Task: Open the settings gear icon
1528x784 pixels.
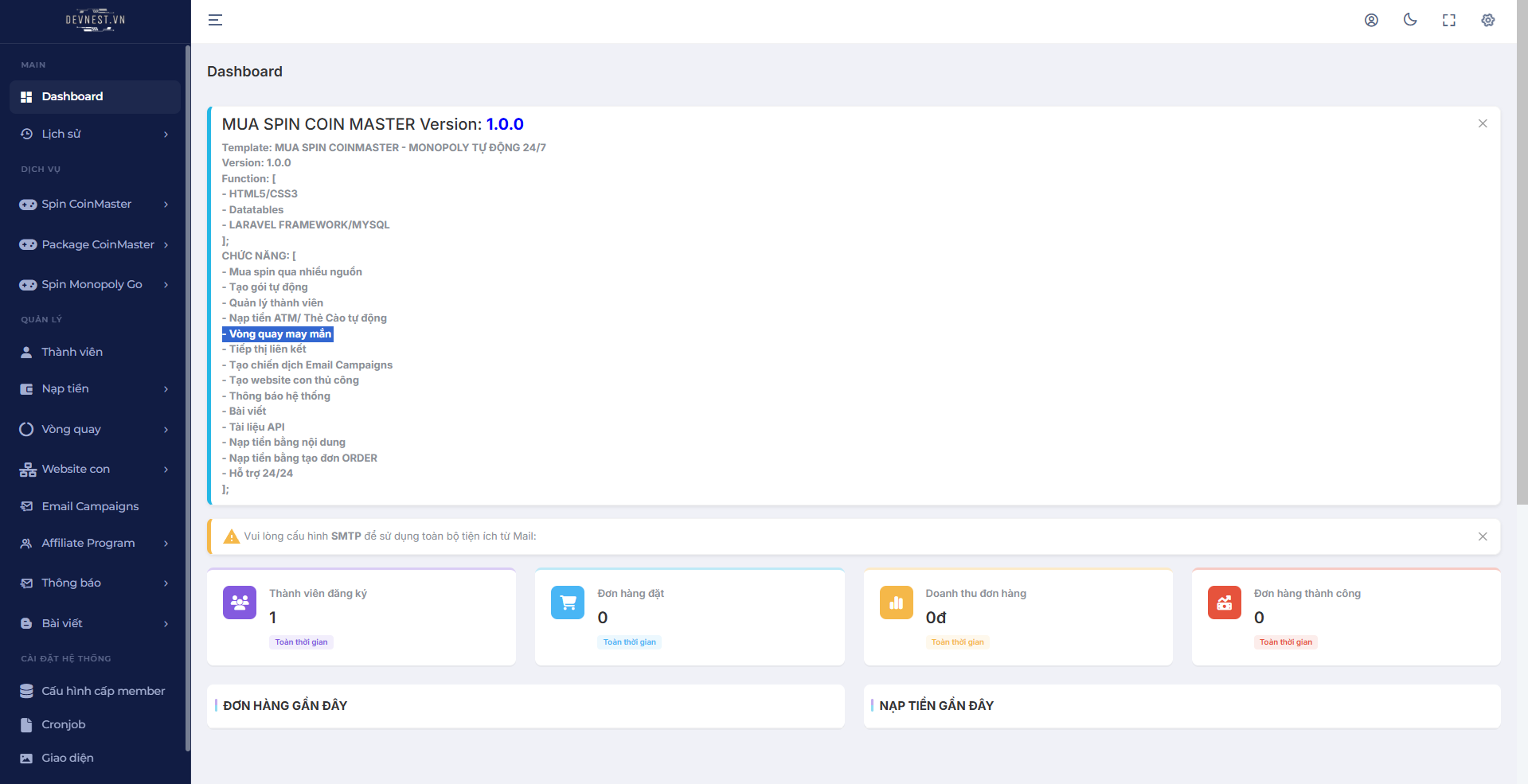Action: tap(1488, 20)
